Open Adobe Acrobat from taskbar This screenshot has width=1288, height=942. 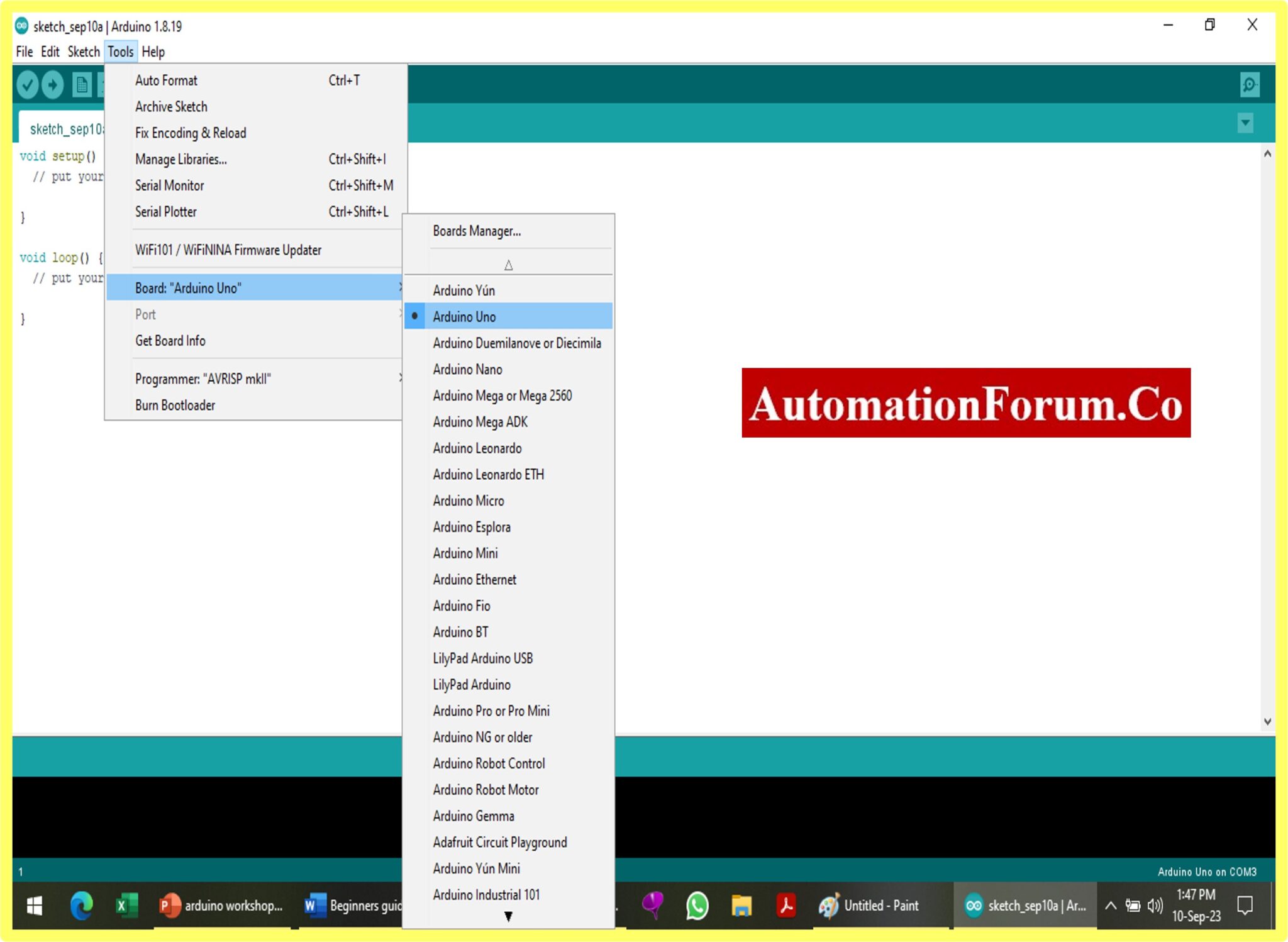click(x=786, y=906)
